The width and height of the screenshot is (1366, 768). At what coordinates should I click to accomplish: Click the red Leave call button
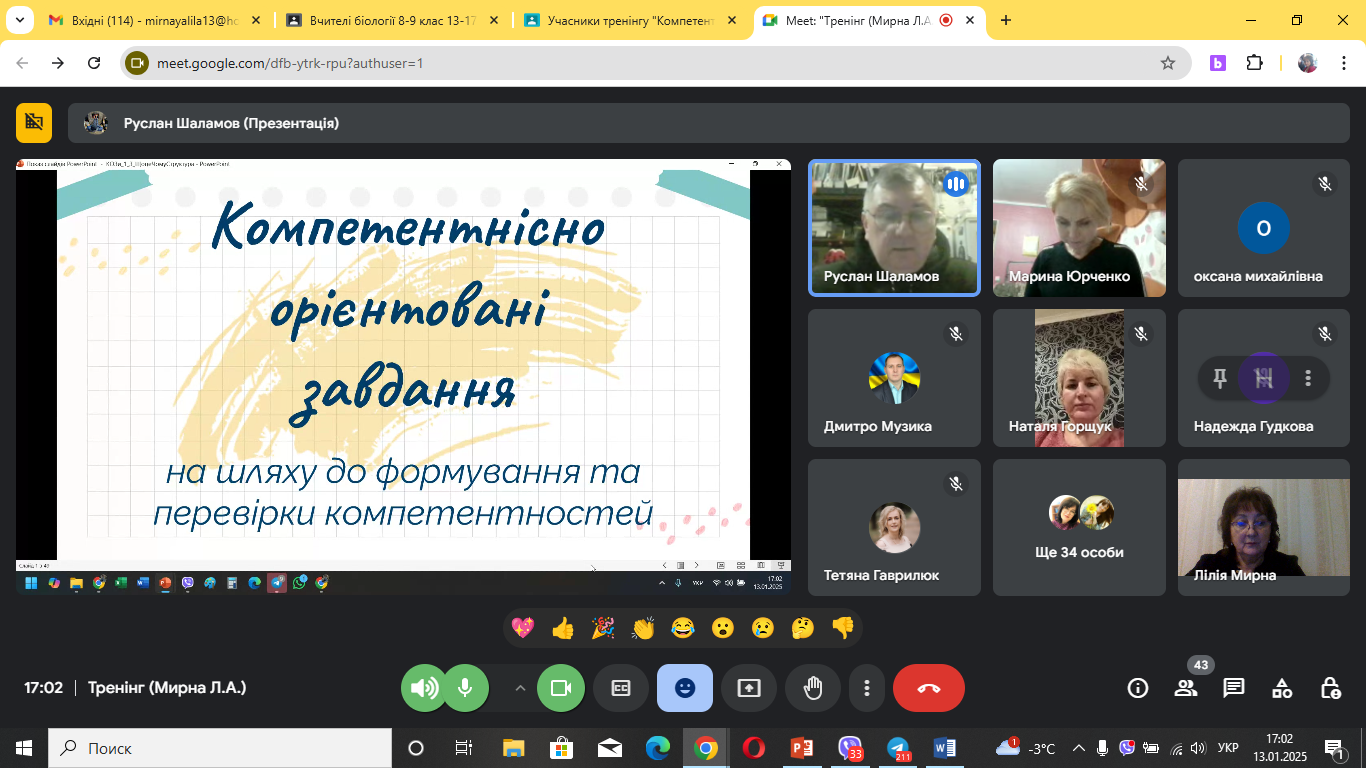click(928, 688)
